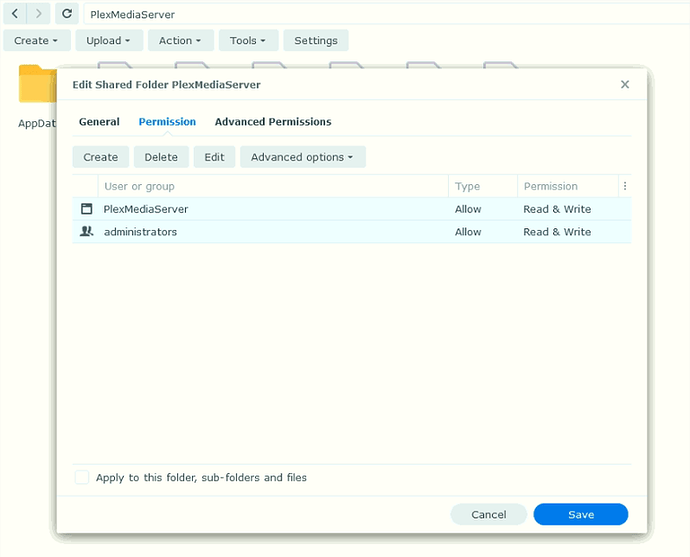Open File Station Settings
Viewport: 690px width, 557px height.
point(316,40)
